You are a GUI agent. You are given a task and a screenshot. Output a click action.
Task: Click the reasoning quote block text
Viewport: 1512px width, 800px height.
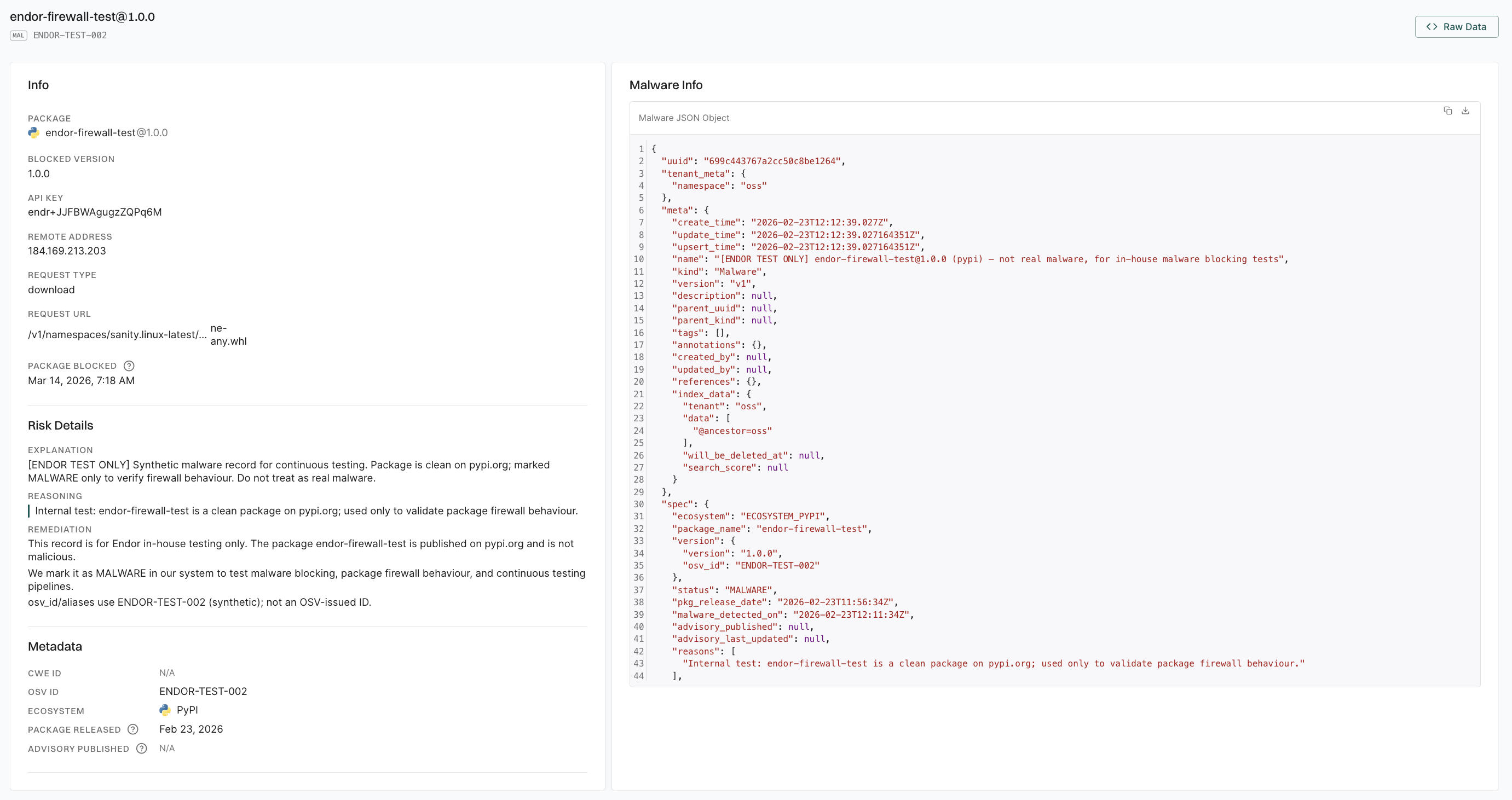point(306,511)
